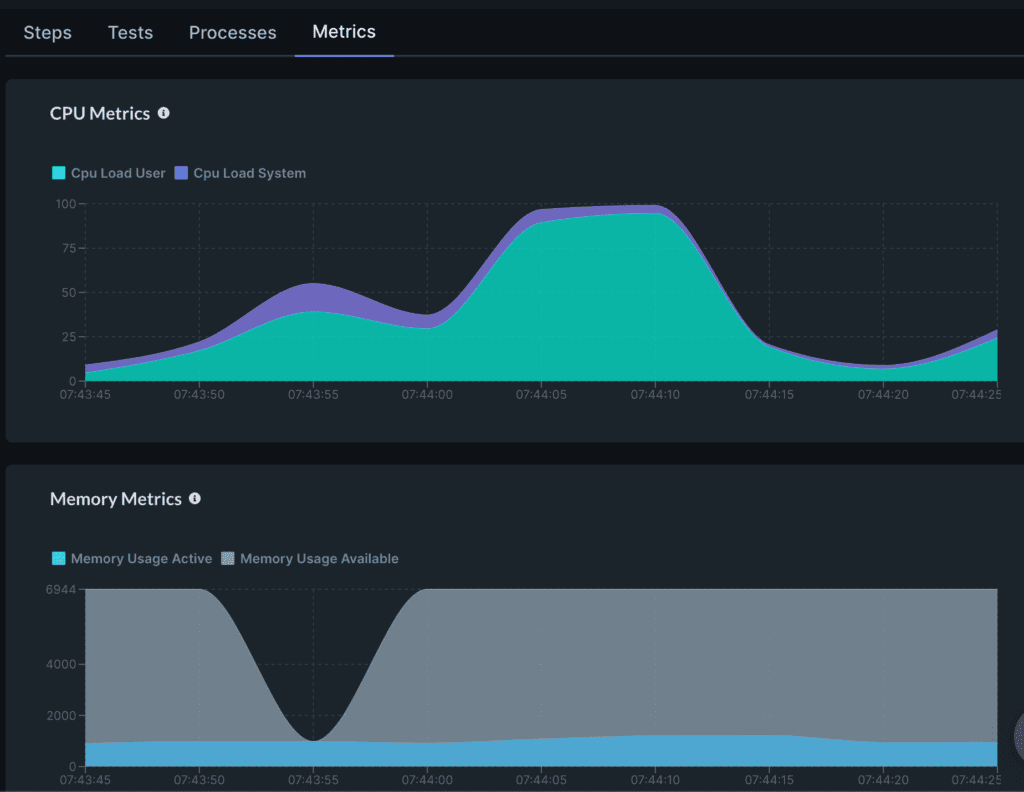This screenshot has width=1024, height=792.
Task: Click the CPU Metrics heading text
Action: coord(100,114)
